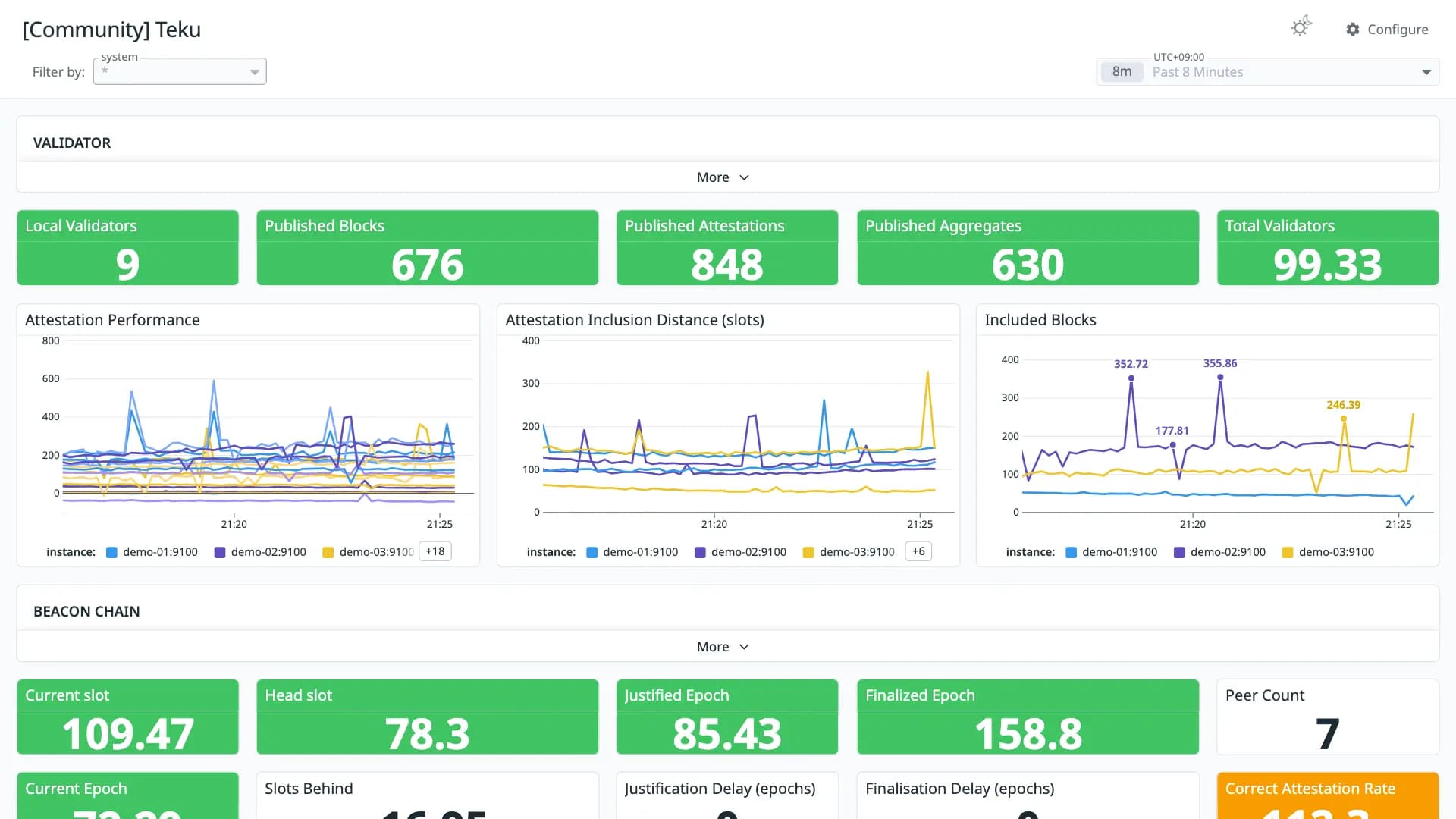Image resolution: width=1456 pixels, height=819 pixels.
Task: Toggle demo-02:9100 swatch in Attestation Performance legend
Action: 220,553
